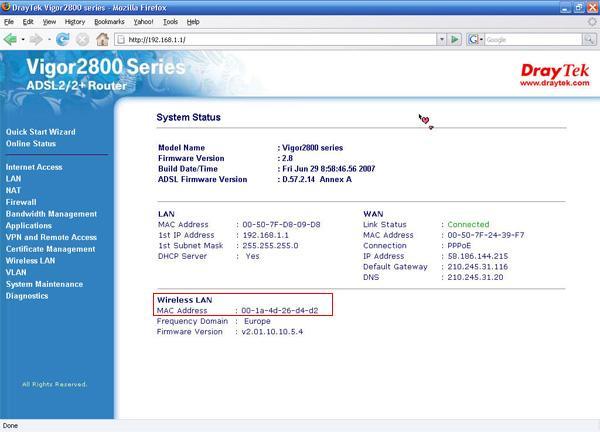The image size is (600, 432).
Task: Open Bandwidth Management link
Action: pyautogui.click(x=51, y=214)
